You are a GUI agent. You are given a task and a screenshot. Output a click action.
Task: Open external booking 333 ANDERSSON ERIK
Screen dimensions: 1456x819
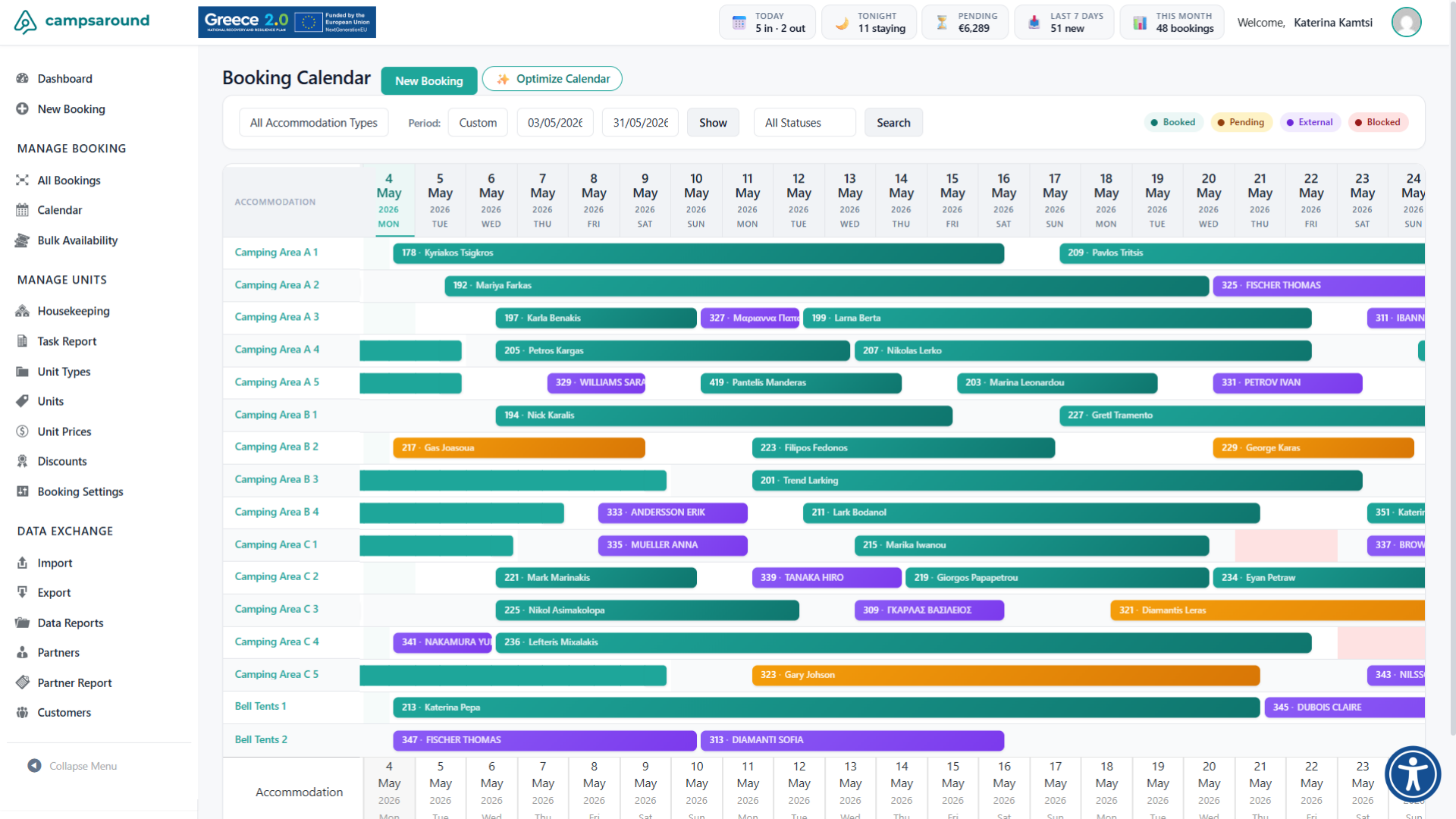(x=673, y=513)
